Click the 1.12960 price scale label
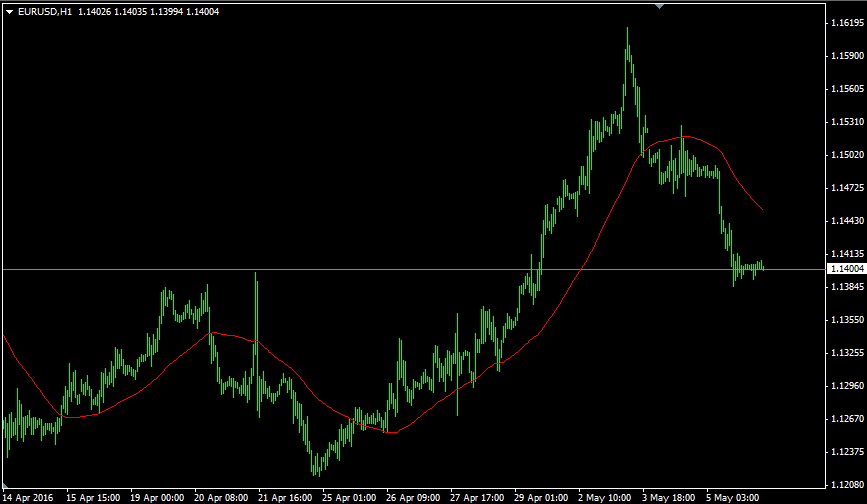The height and width of the screenshot is (504, 867). pyautogui.click(x=847, y=385)
